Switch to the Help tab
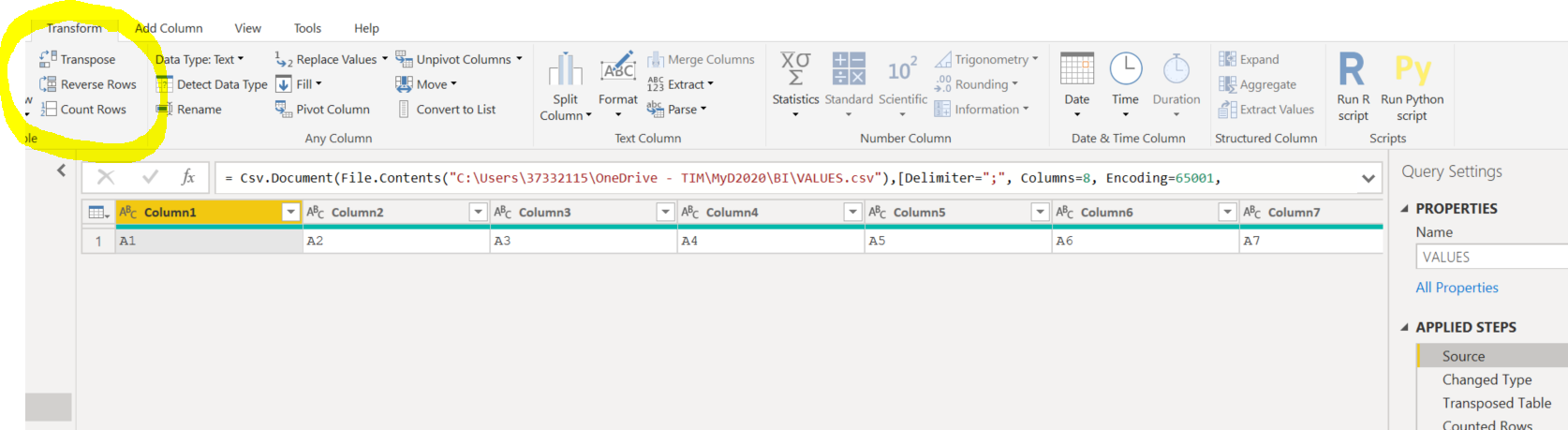Viewport: 1568px width, 430px height. pyautogui.click(x=366, y=28)
